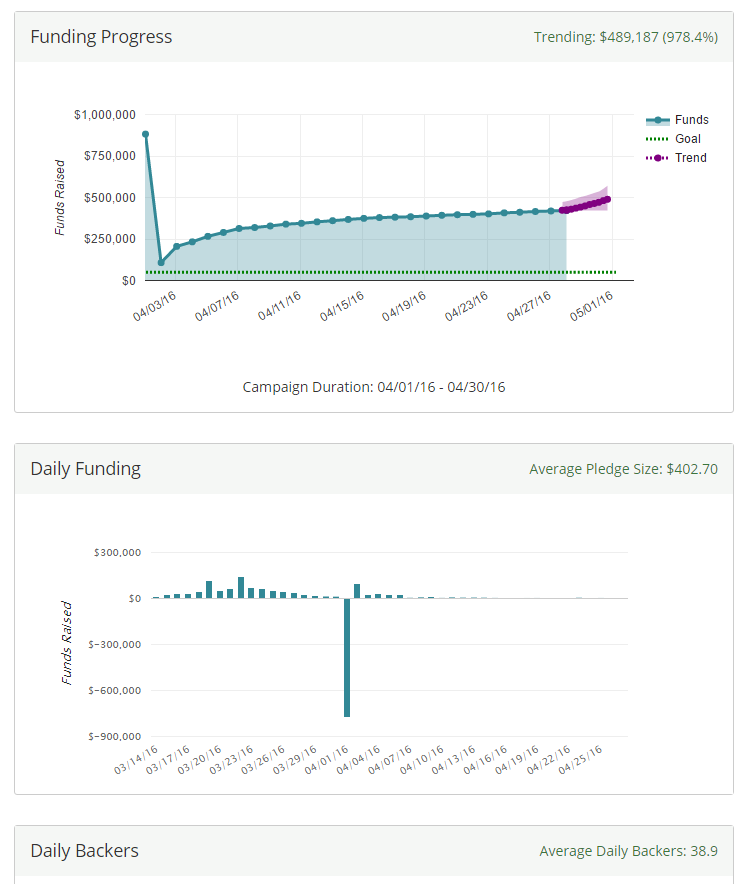Click the Trending $489,187 text

625,37
